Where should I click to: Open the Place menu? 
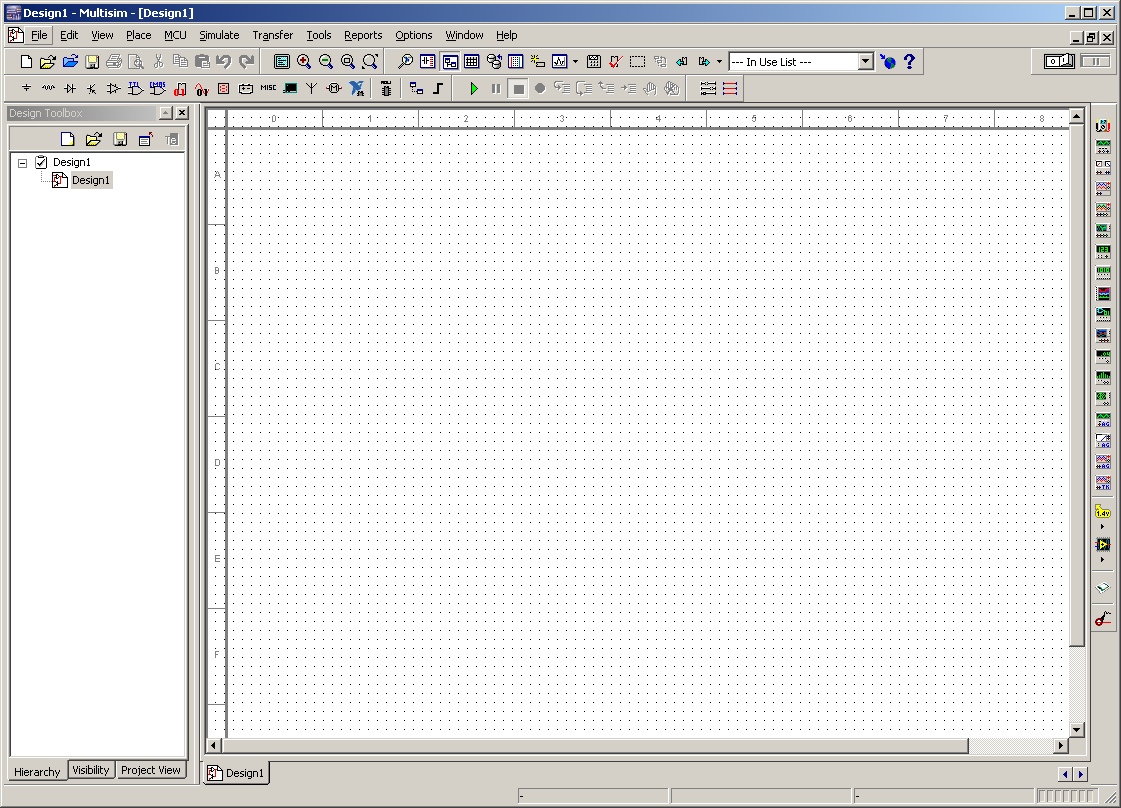point(139,35)
